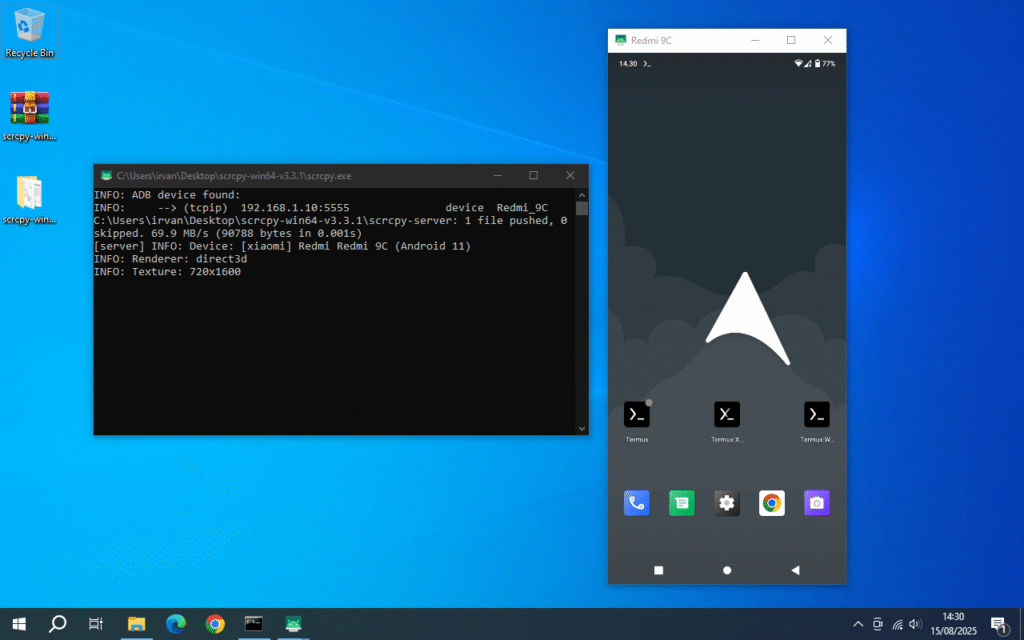The width and height of the screenshot is (1024, 640).
Task: Click the meet now camera tray icon
Action: coord(878,624)
